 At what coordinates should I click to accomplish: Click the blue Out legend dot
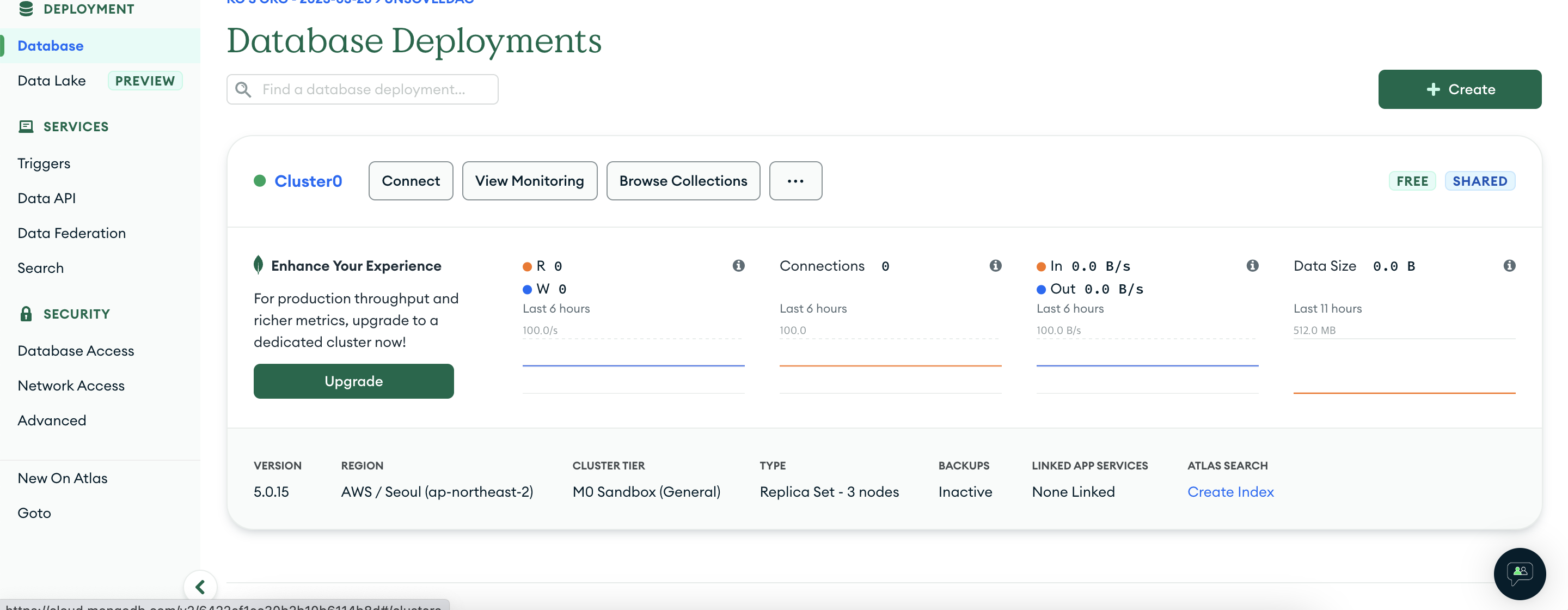pos(1041,289)
